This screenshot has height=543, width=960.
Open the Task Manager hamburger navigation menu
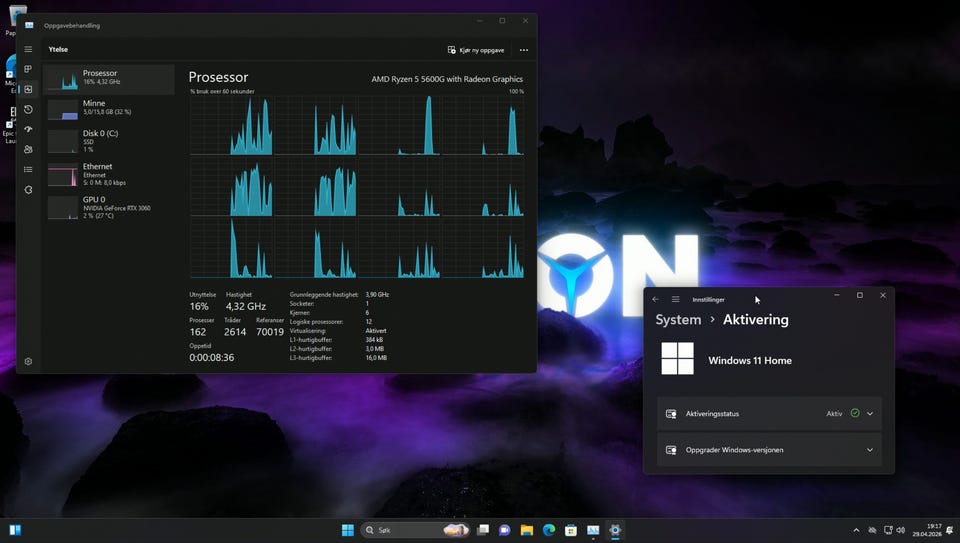[x=28, y=49]
